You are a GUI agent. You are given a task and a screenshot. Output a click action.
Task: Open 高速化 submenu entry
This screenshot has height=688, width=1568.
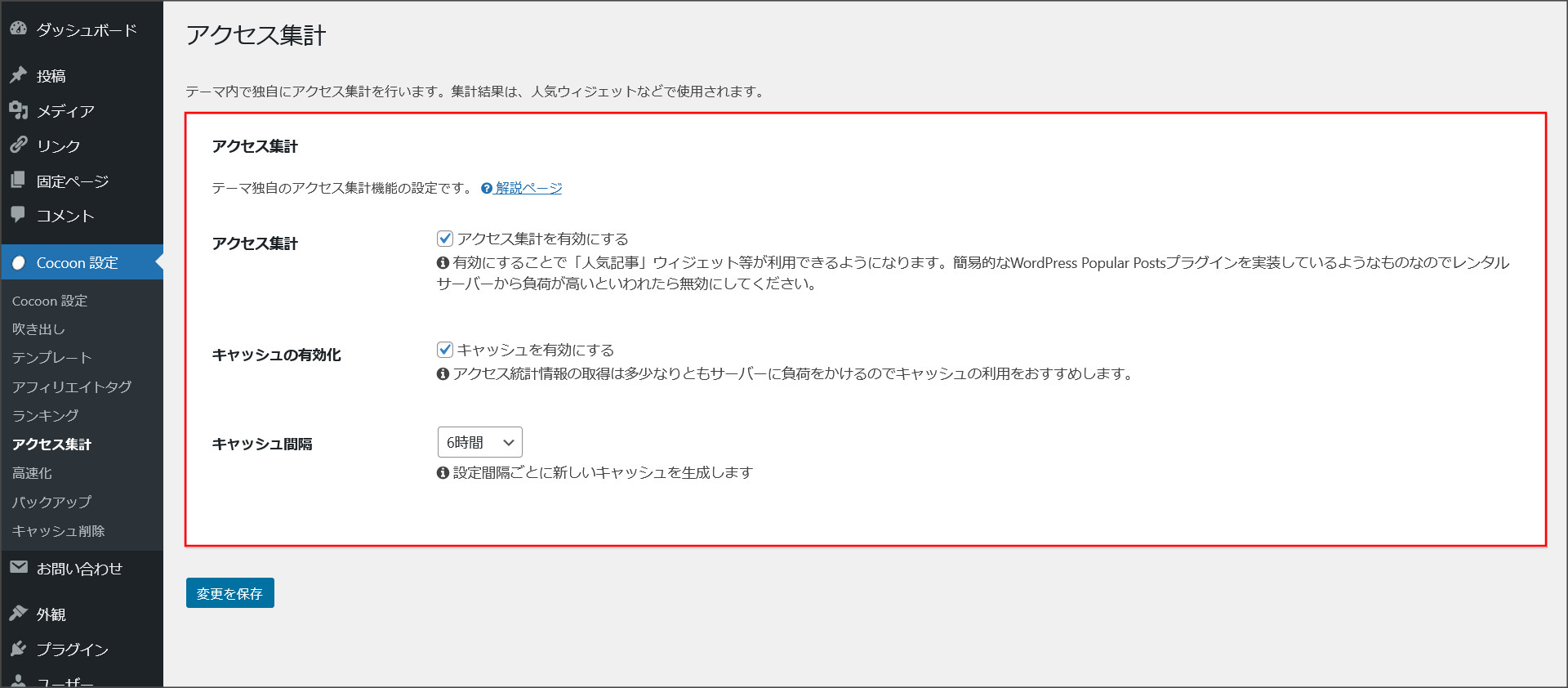click(x=32, y=473)
